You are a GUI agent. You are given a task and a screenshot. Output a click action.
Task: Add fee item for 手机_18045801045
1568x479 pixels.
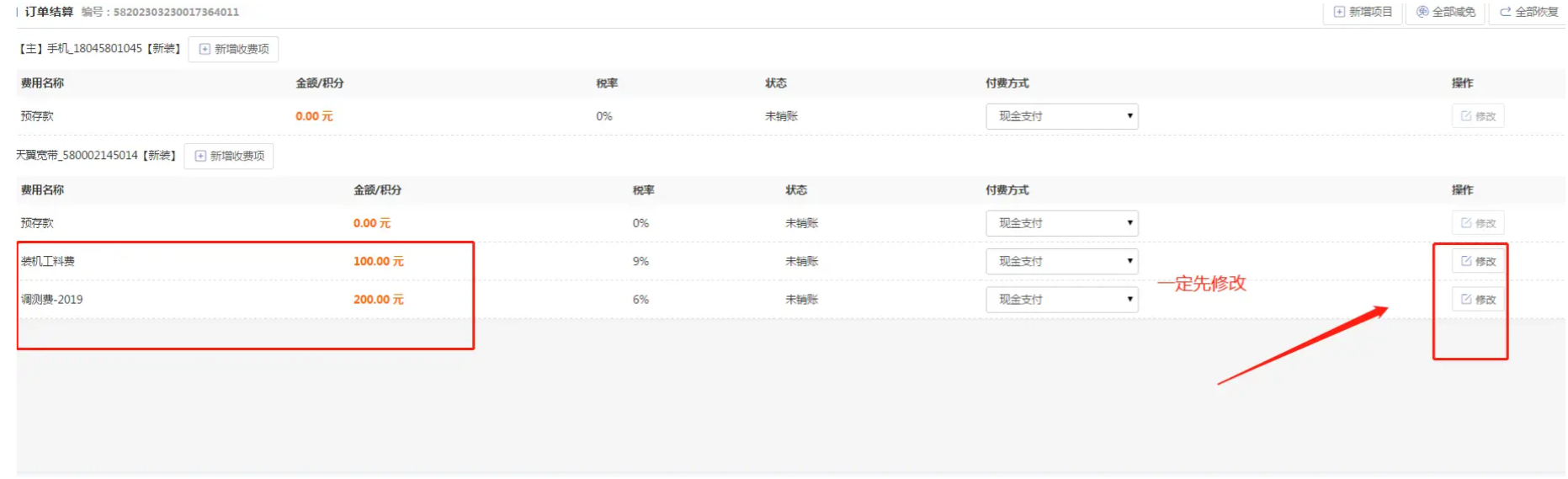click(233, 49)
